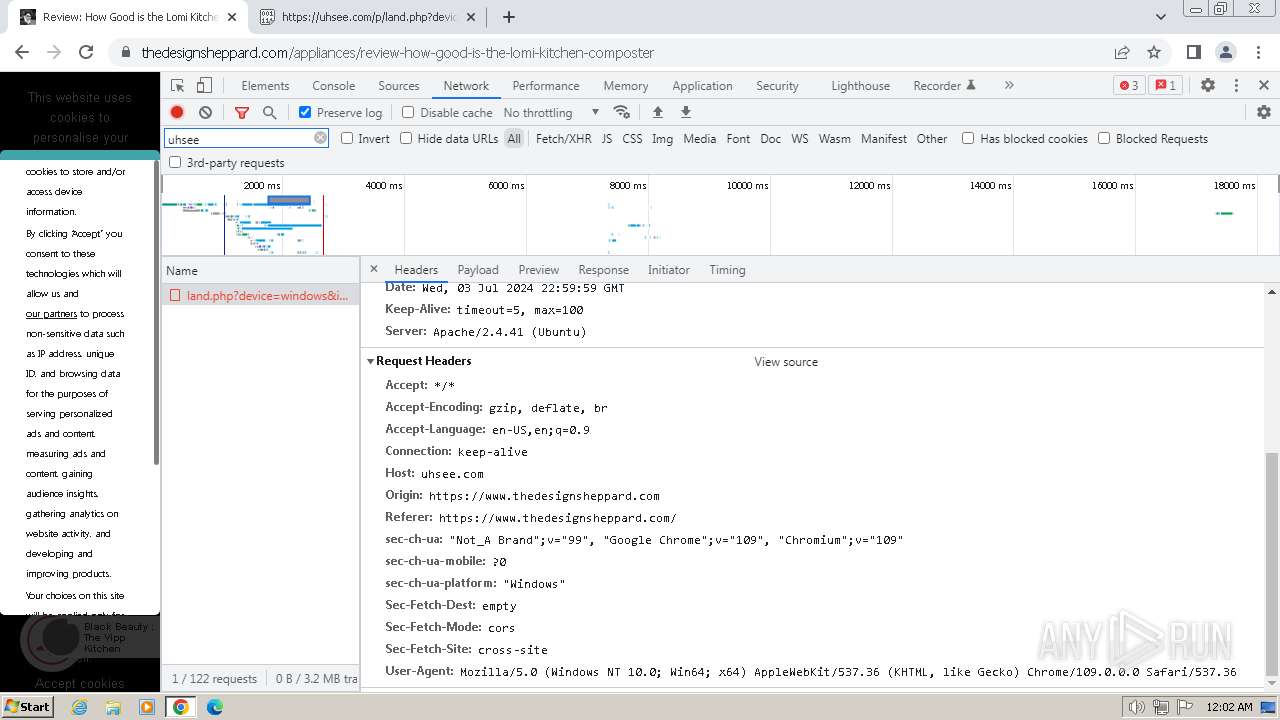Click the 1 issue counter badge

1165,85
